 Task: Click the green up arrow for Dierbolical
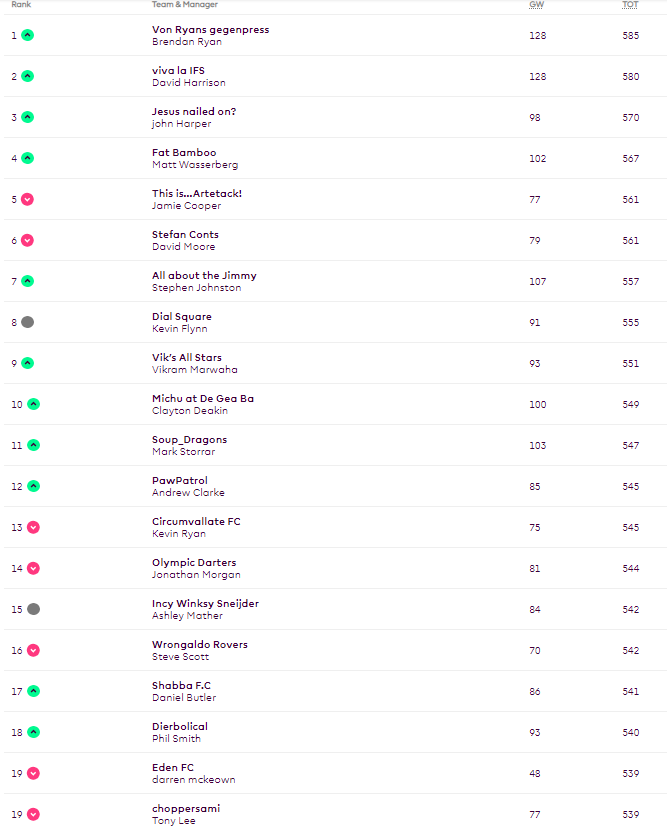[33, 732]
